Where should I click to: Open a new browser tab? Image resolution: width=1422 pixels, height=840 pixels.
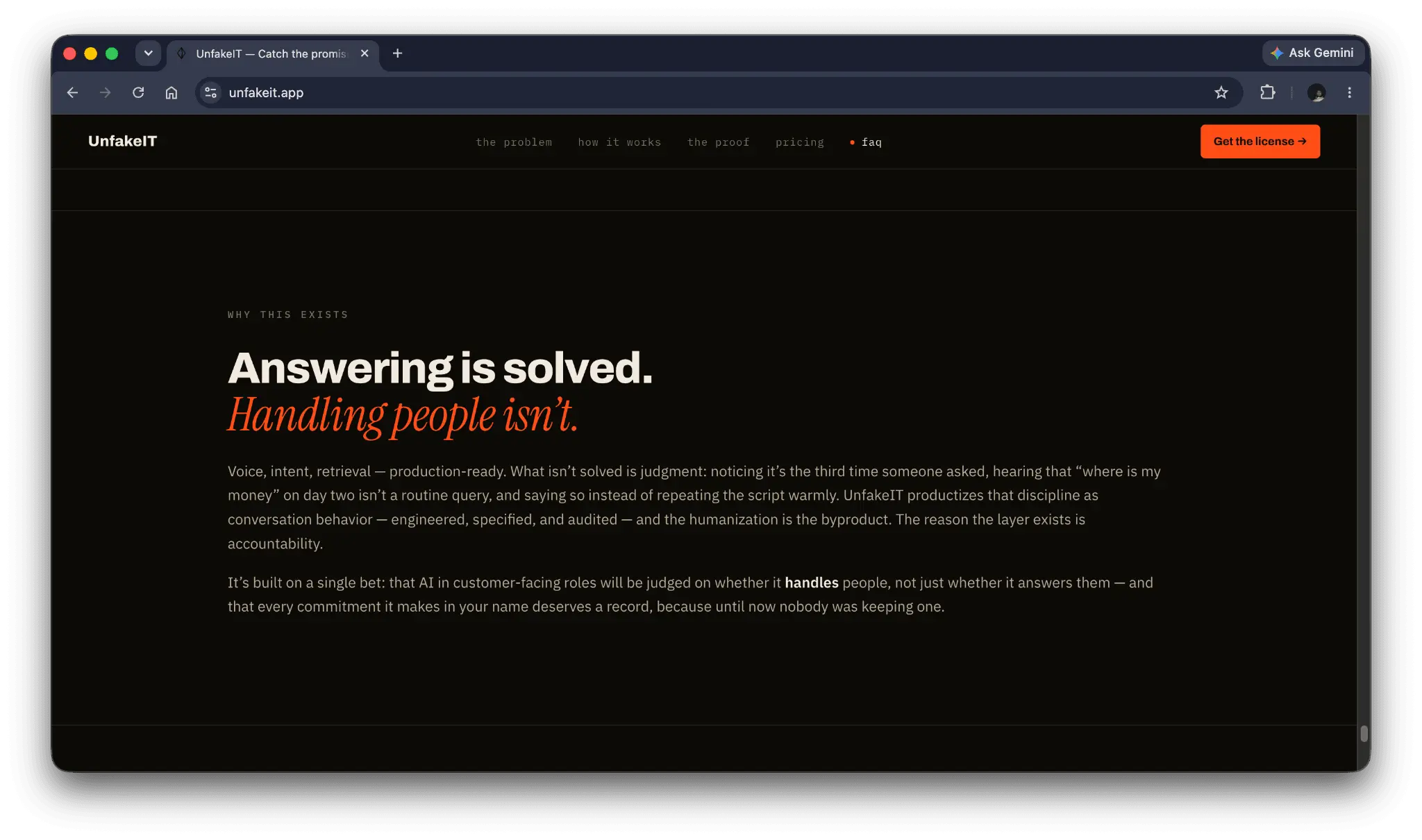tap(398, 53)
